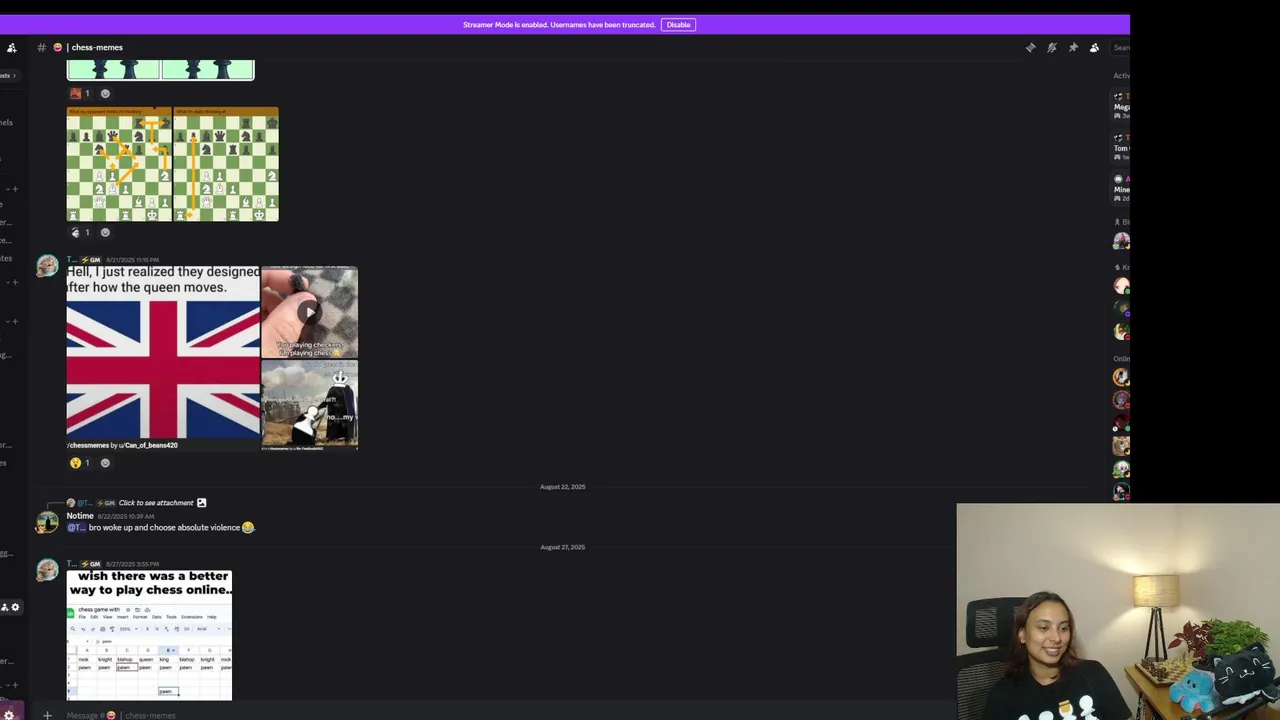Toggle the surprised face reaction
Viewport: 1280px width, 720px height.
click(80, 463)
